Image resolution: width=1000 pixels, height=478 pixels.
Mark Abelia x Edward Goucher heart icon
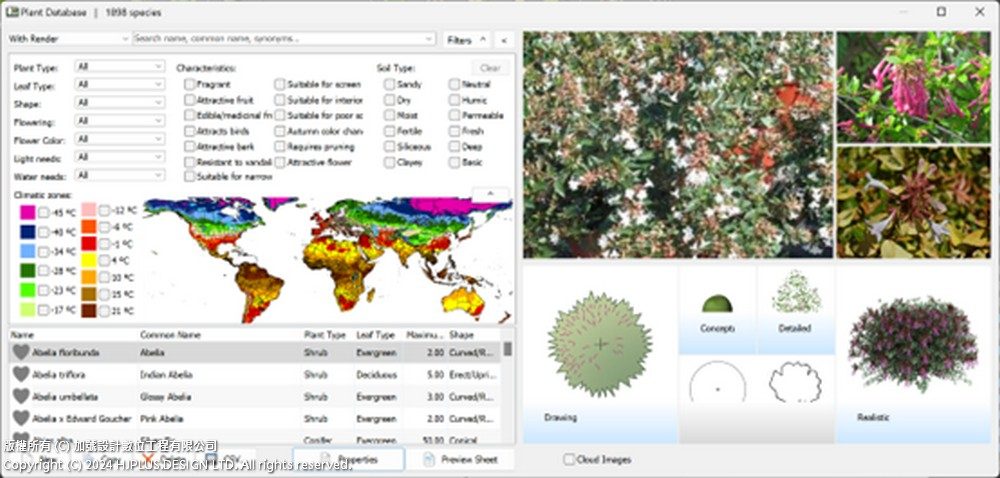click(21, 418)
